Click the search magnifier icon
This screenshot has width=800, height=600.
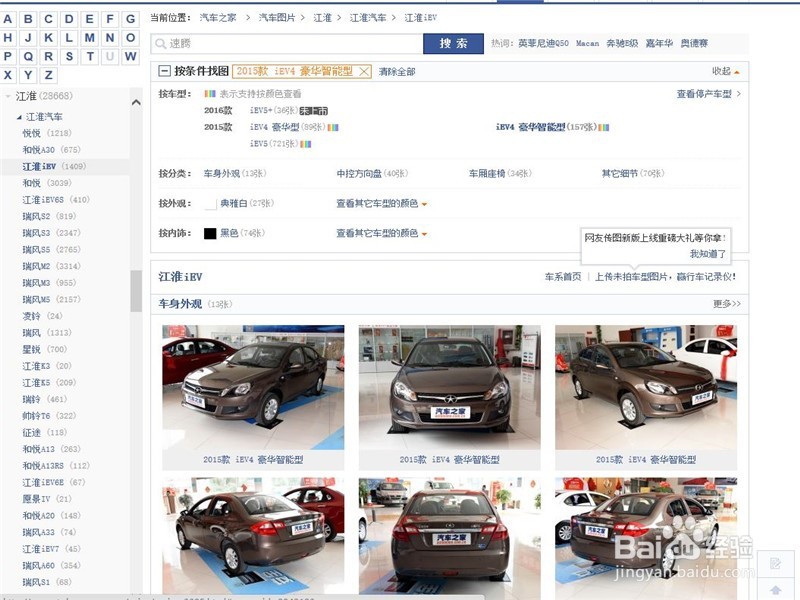click(x=160, y=44)
